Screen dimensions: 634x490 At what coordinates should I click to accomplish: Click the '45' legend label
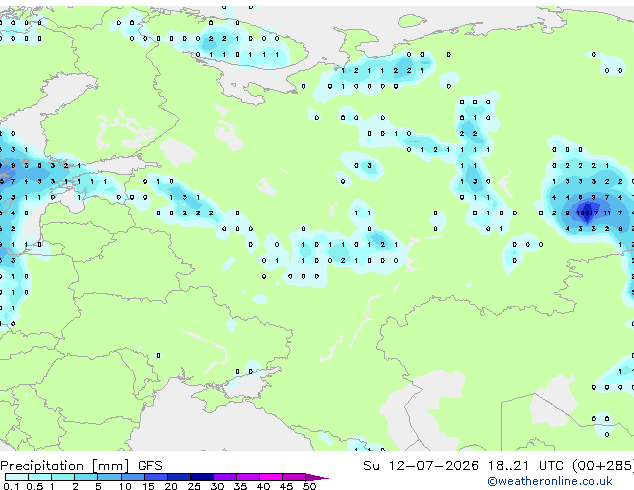[286, 486]
